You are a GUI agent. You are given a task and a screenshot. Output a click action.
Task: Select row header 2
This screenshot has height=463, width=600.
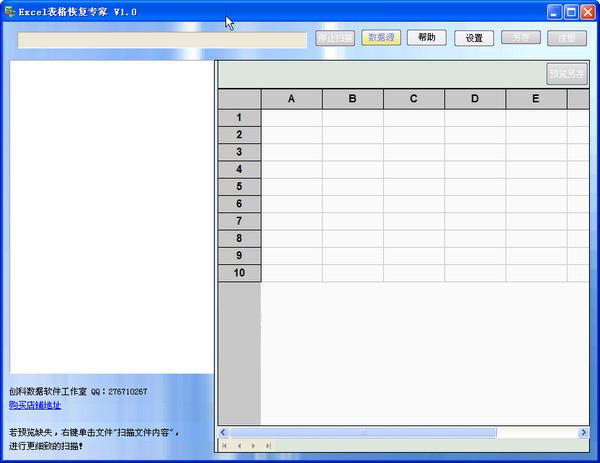coord(240,135)
